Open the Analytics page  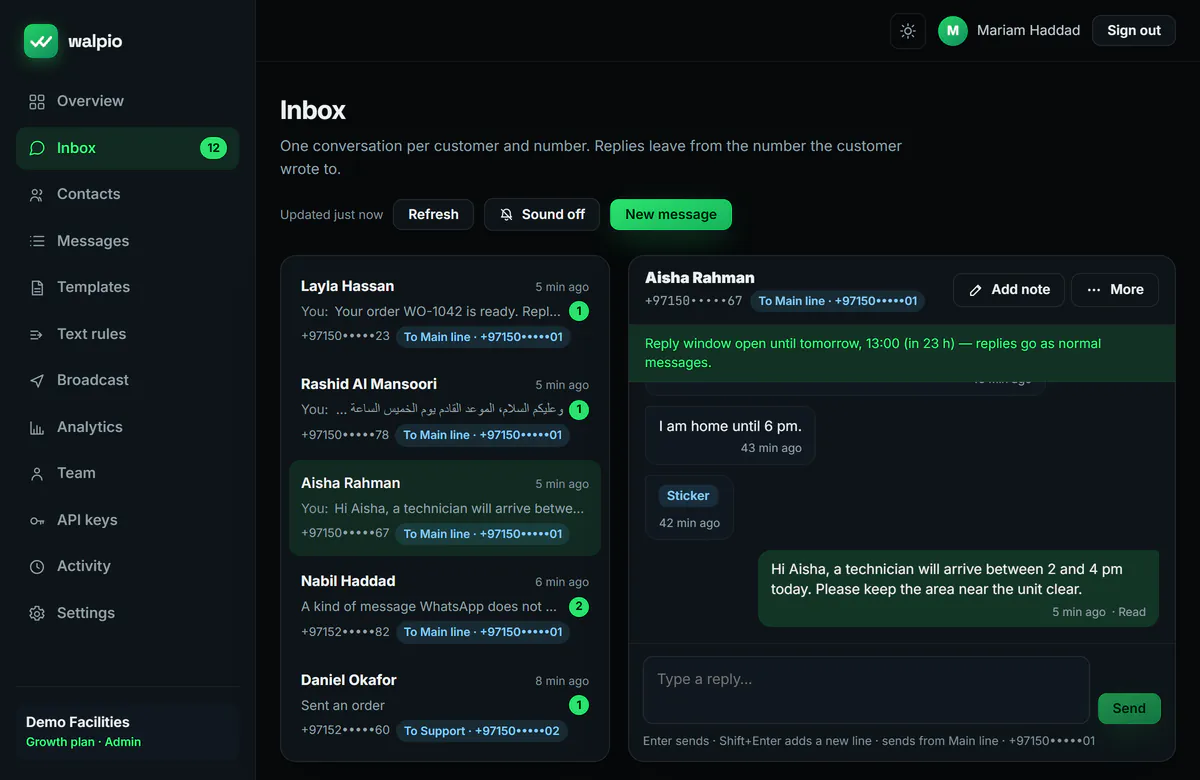pyautogui.click(x=128, y=427)
